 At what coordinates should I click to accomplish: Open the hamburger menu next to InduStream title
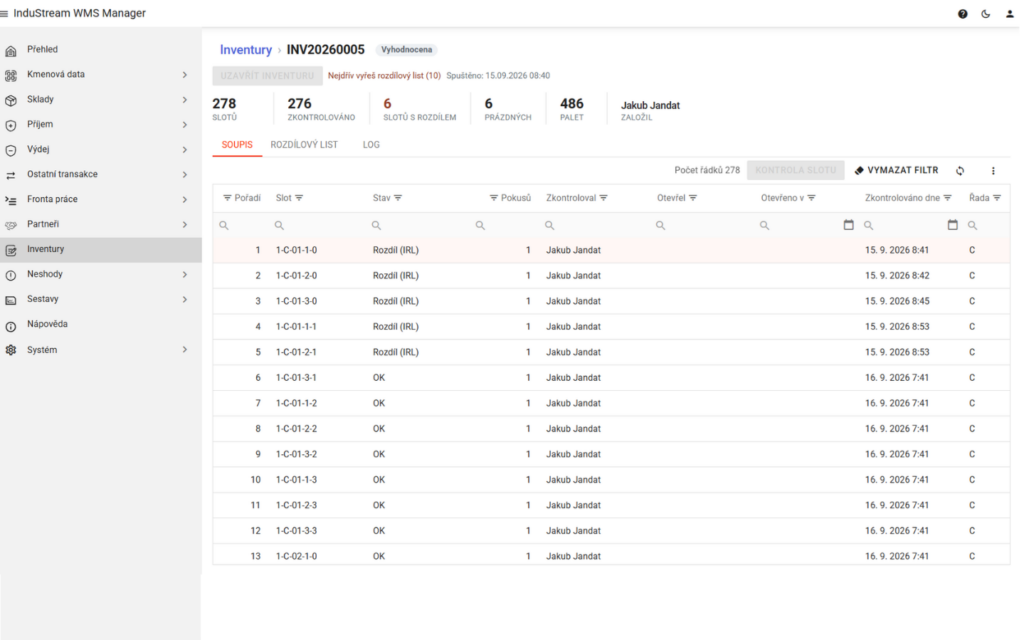coord(4,14)
